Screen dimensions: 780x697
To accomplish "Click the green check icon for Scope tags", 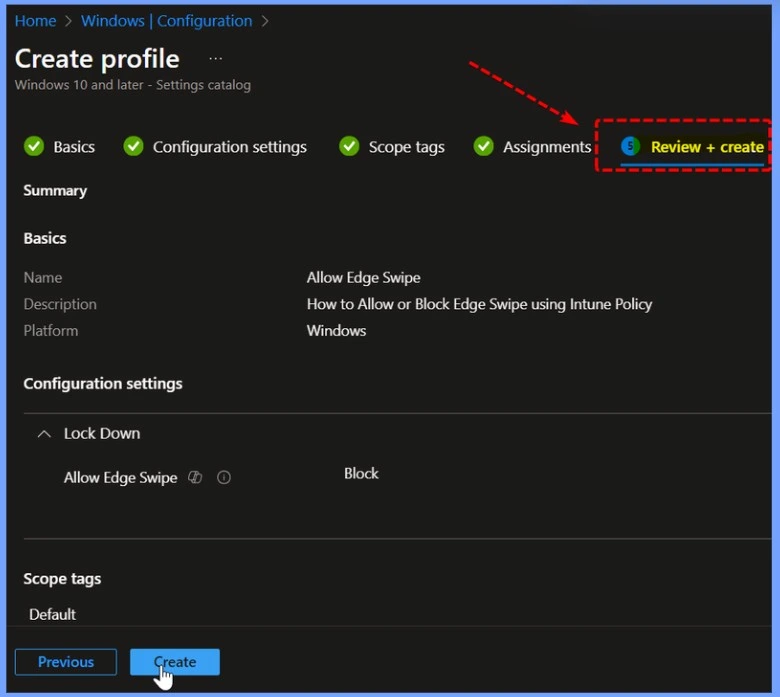I will (349, 146).
